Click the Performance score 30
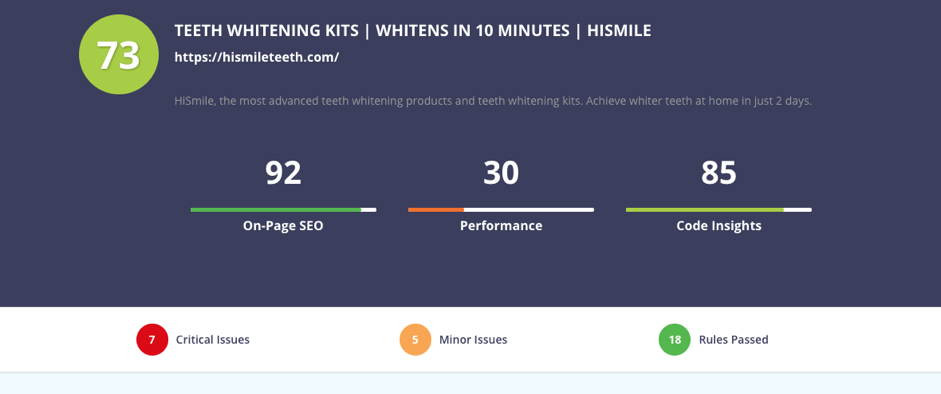Screen dimensions: 941x394 click(x=501, y=173)
